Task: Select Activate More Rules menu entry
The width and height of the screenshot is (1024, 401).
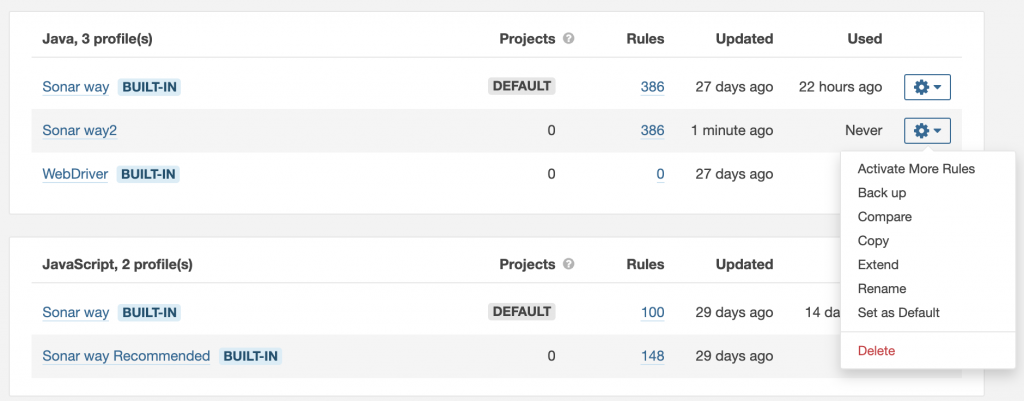Action: point(916,169)
